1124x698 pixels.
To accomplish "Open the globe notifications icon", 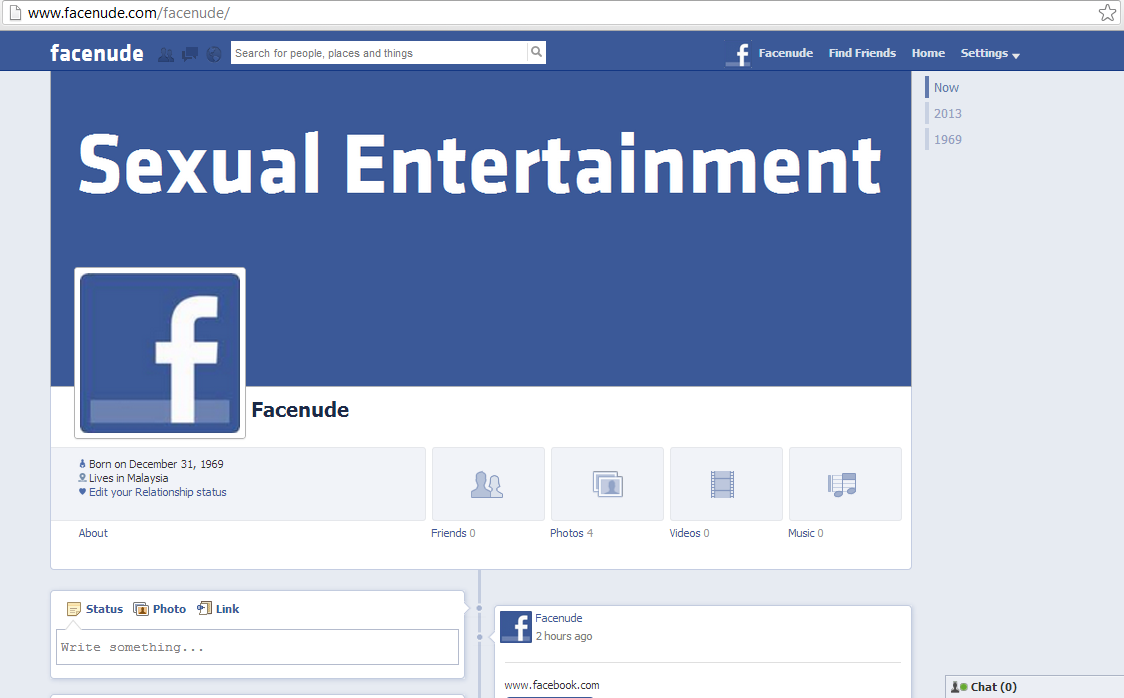I will [214, 54].
